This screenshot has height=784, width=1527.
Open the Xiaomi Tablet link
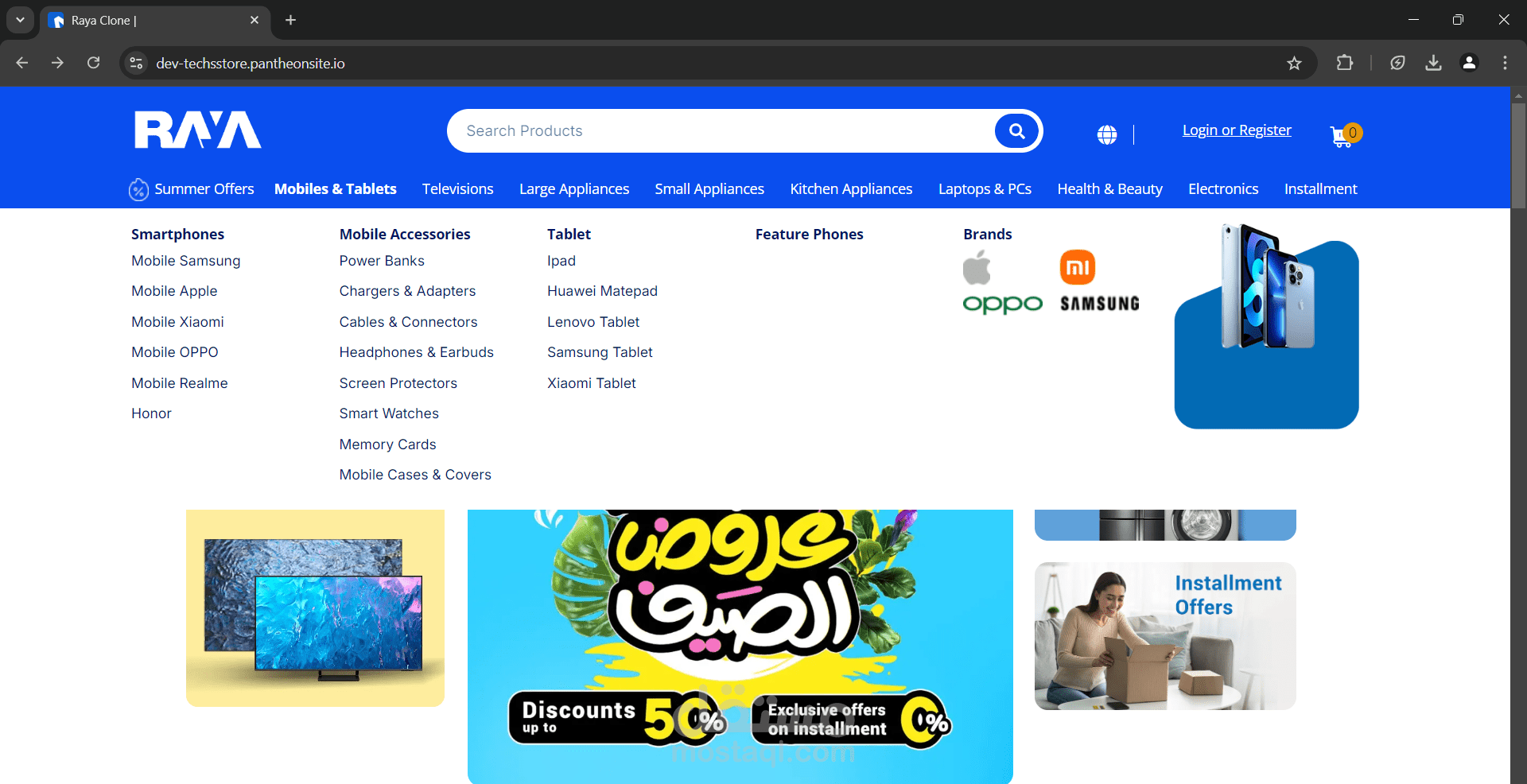pyautogui.click(x=592, y=383)
